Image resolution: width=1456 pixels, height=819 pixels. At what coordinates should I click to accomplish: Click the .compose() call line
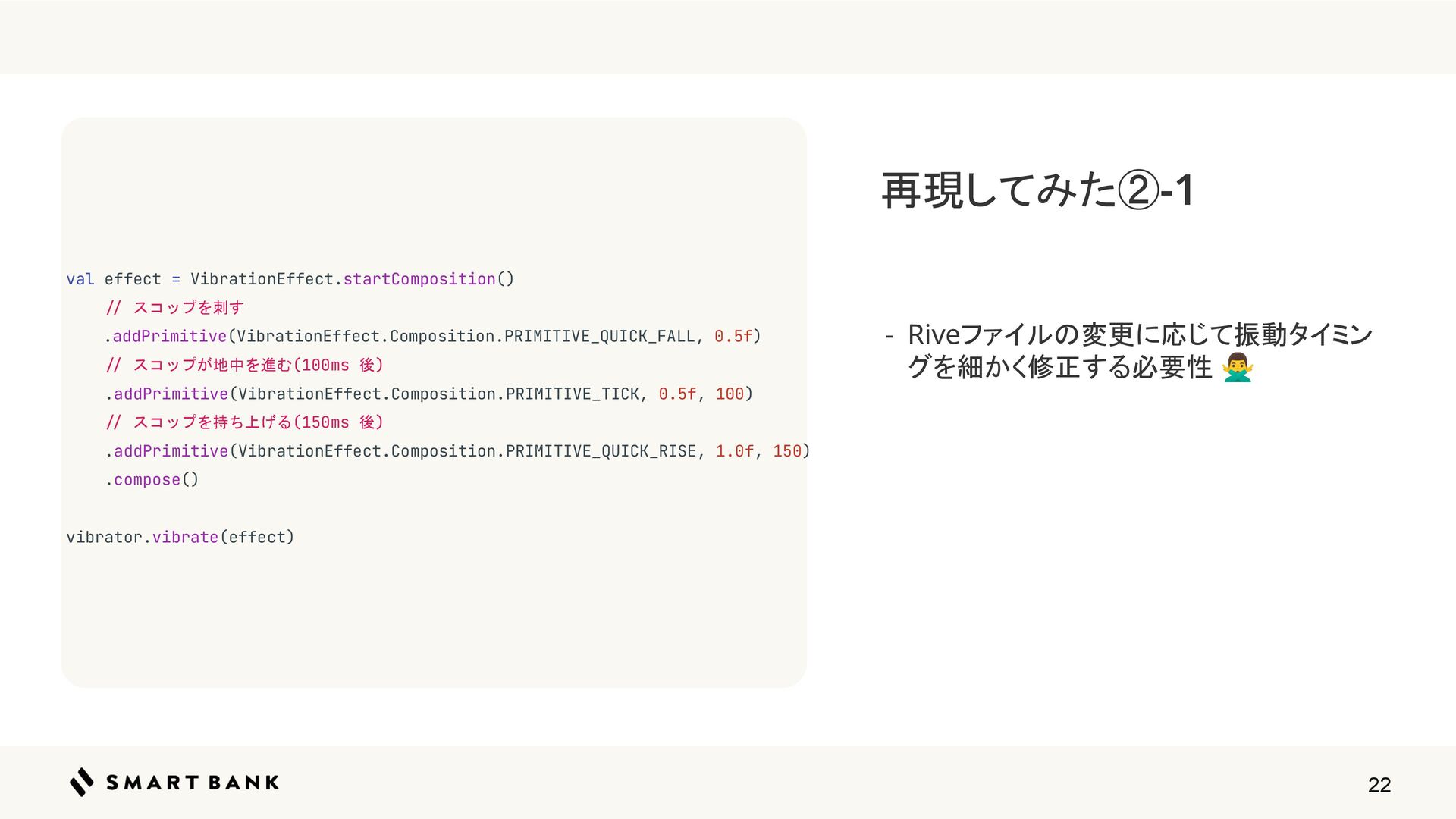pyautogui.click(x=152, y=480)
